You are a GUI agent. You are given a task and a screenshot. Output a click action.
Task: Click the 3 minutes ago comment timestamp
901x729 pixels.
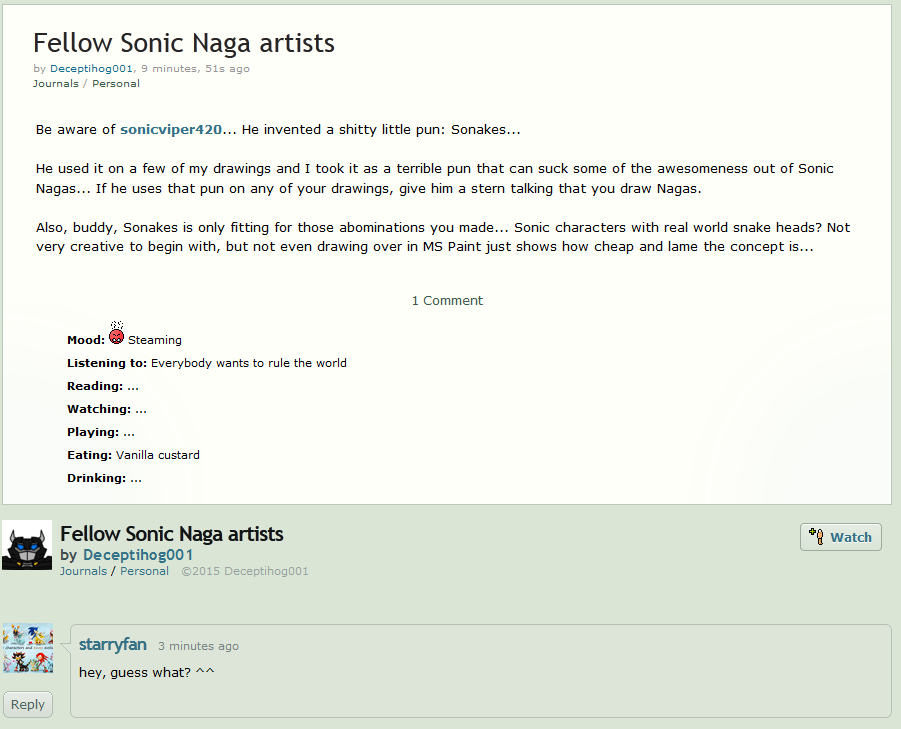(x=198, y=646)
